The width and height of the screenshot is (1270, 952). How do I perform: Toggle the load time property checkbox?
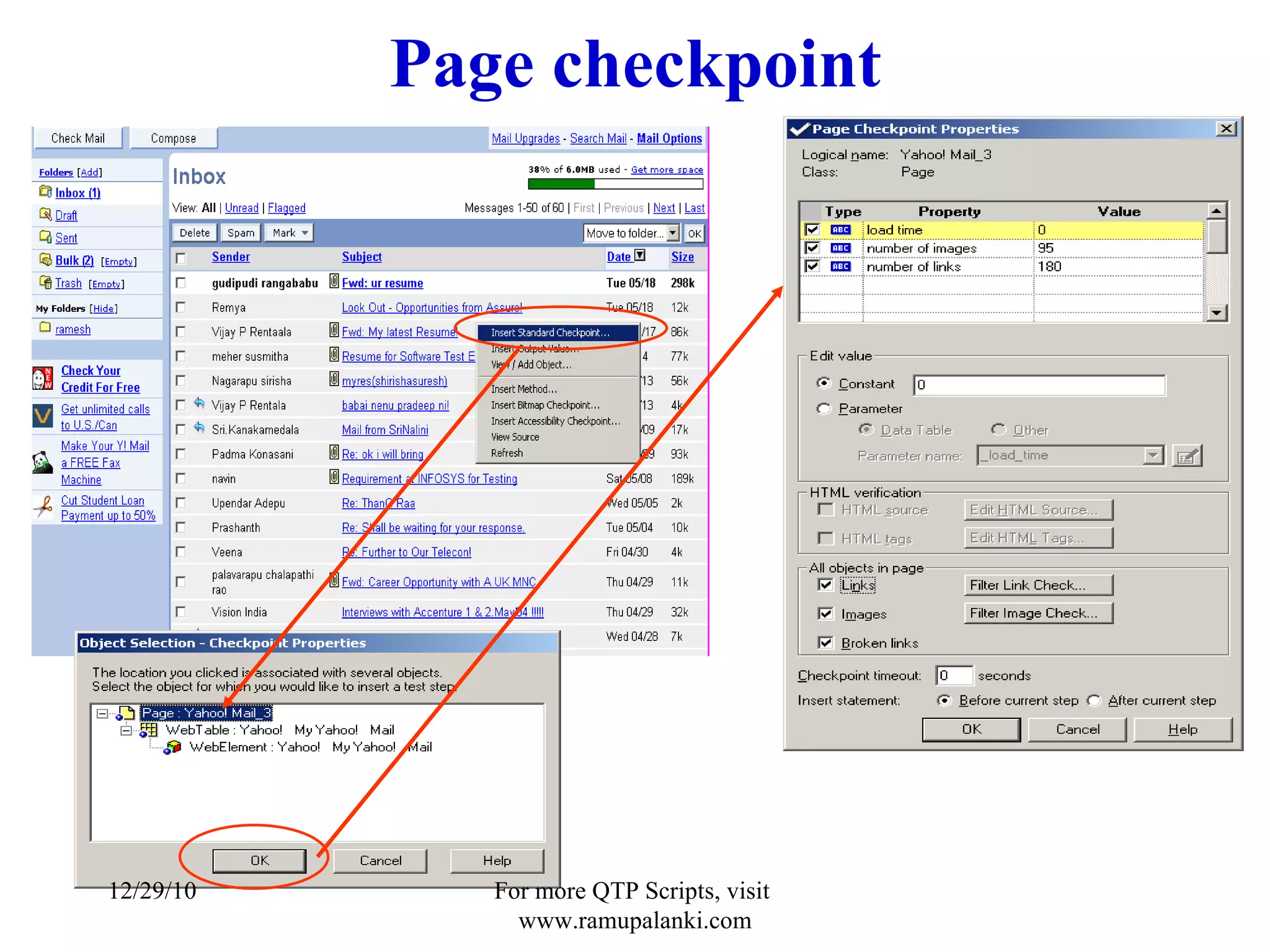[x=812, y=230]
